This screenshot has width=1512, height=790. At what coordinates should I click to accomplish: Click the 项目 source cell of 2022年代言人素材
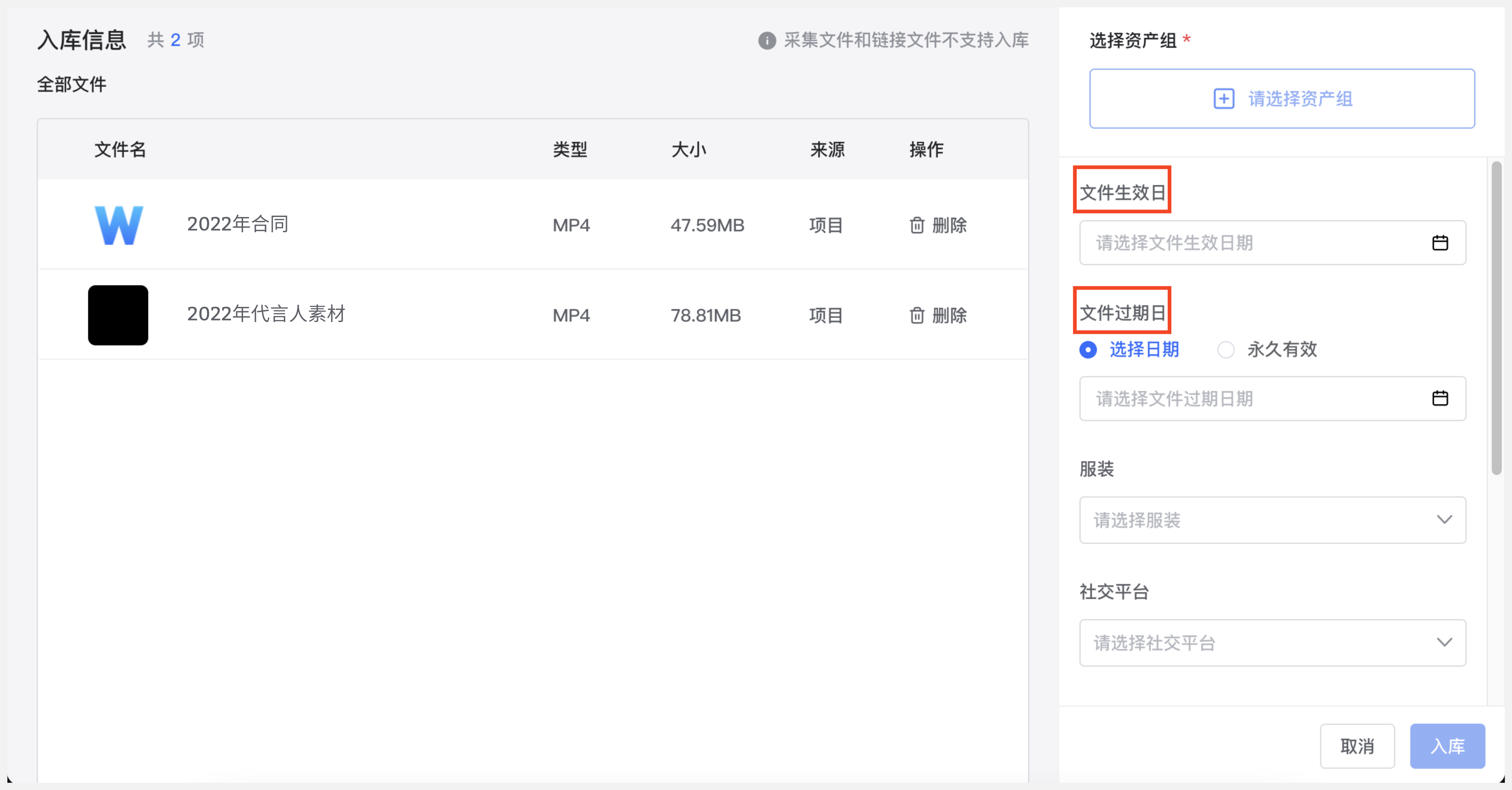[826, 316]
